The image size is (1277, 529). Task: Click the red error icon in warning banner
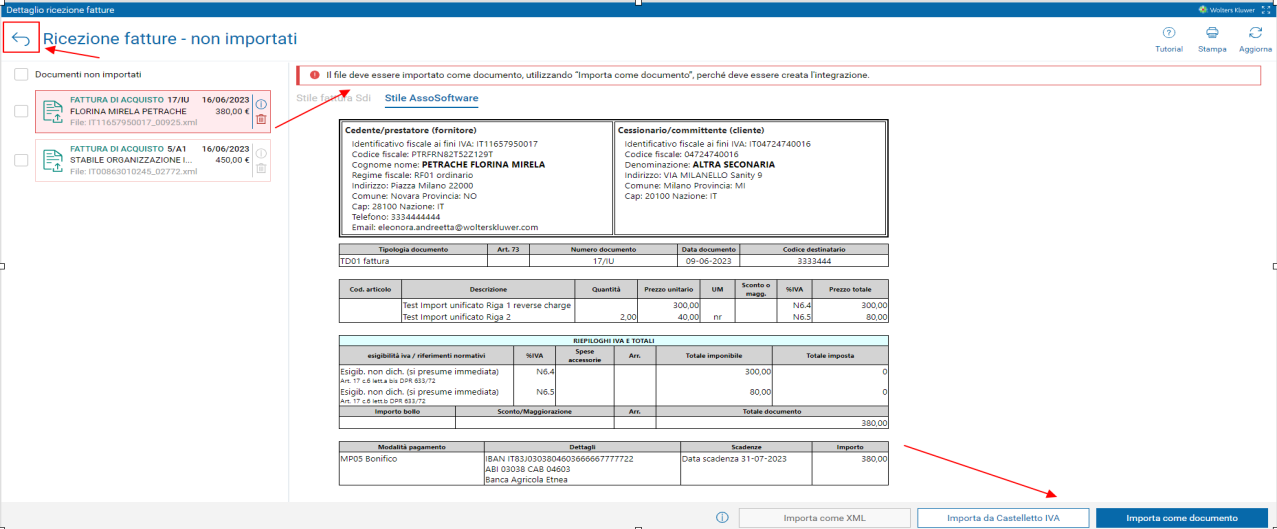(x=314, y=75)
